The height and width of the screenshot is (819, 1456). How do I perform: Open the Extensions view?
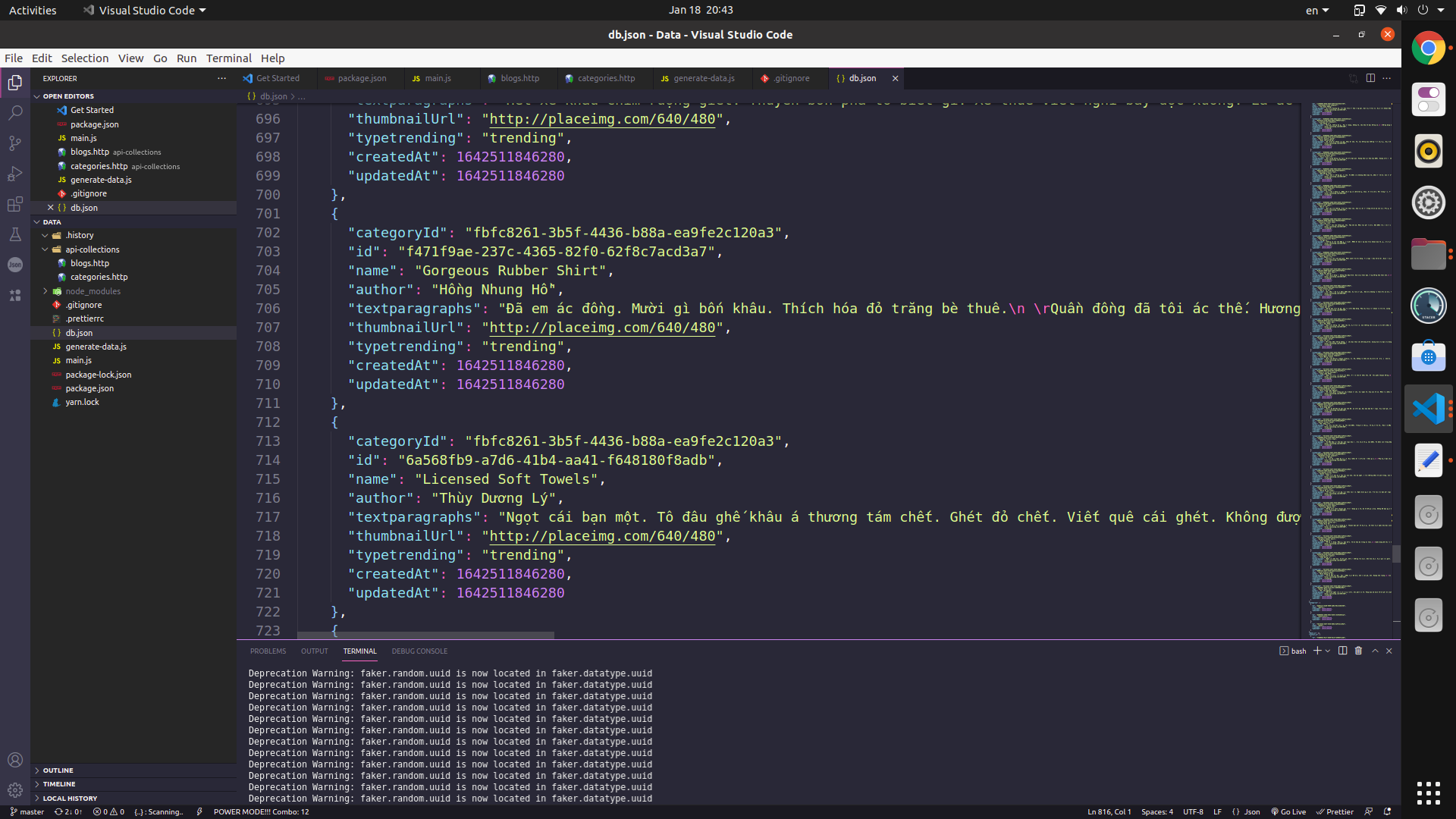pos(15,203)
